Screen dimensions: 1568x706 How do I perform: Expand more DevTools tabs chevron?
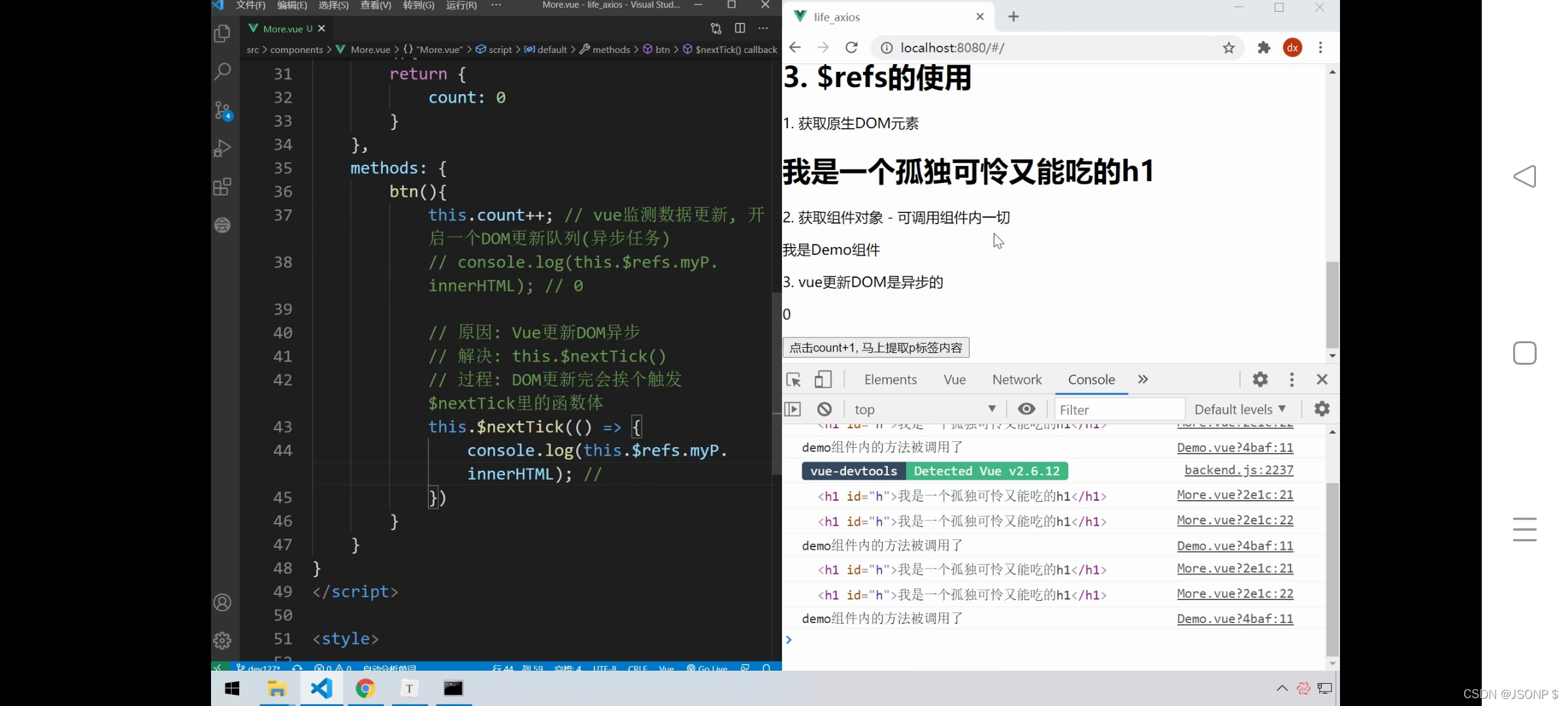click(x=1143, y=380)
